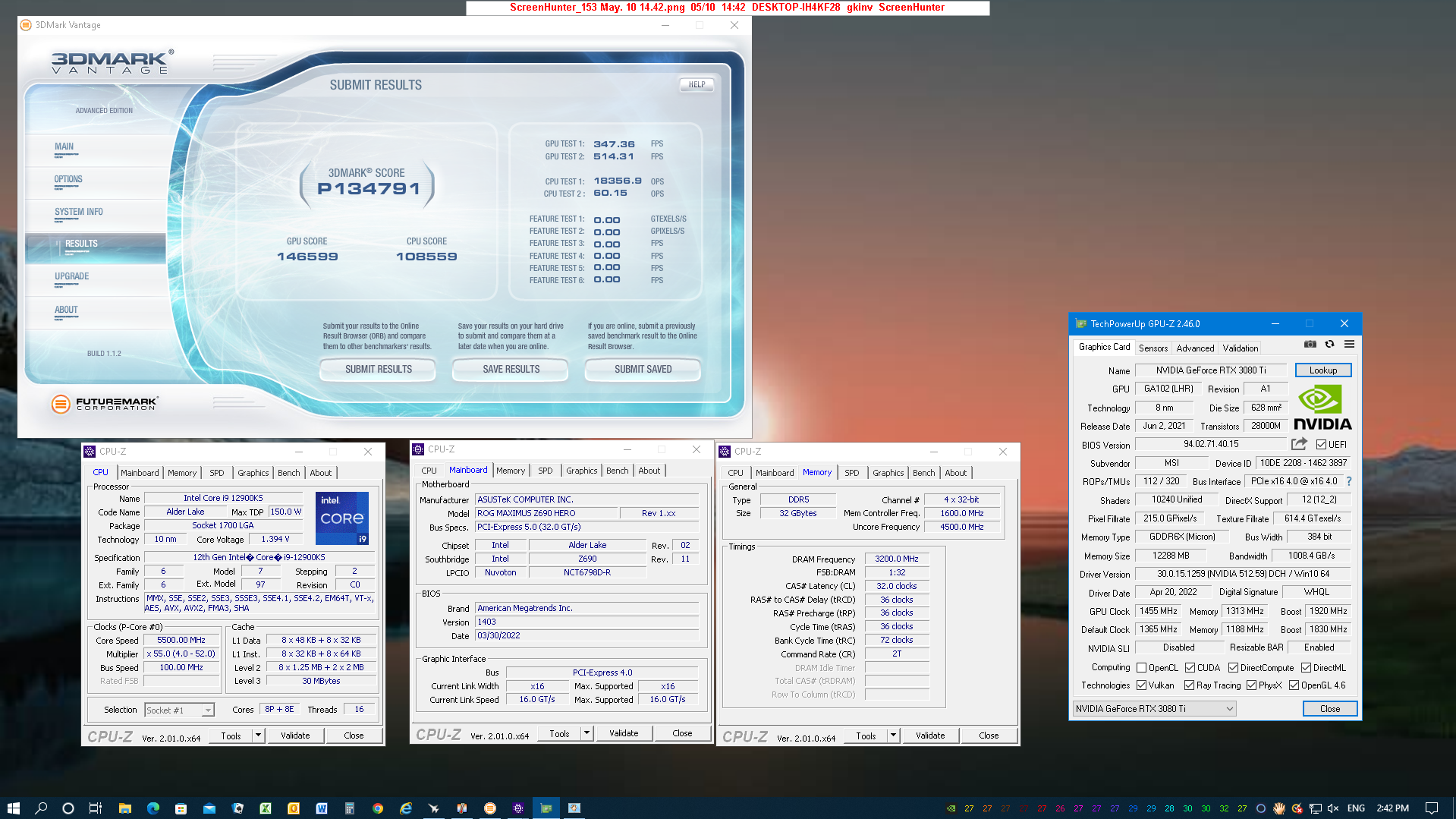
Task: Click Close button in GPU-Z
Action: [x=1329, y=709]
